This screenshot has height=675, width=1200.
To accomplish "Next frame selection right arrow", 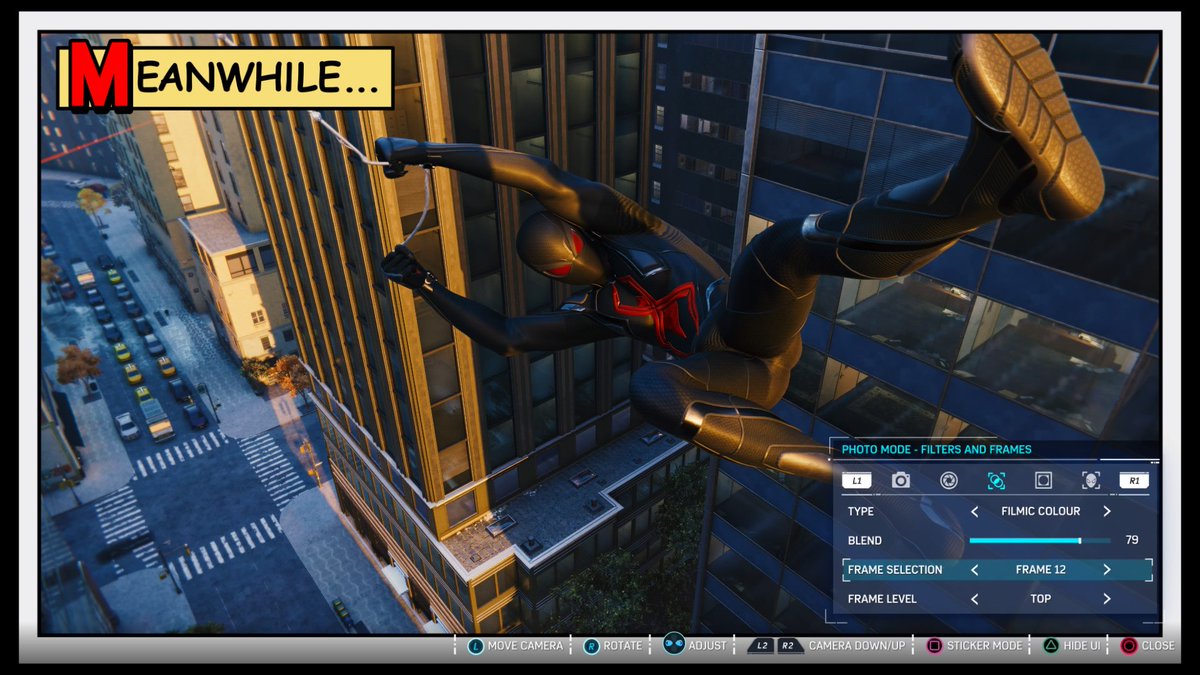I will click(x=1107, y=570).
